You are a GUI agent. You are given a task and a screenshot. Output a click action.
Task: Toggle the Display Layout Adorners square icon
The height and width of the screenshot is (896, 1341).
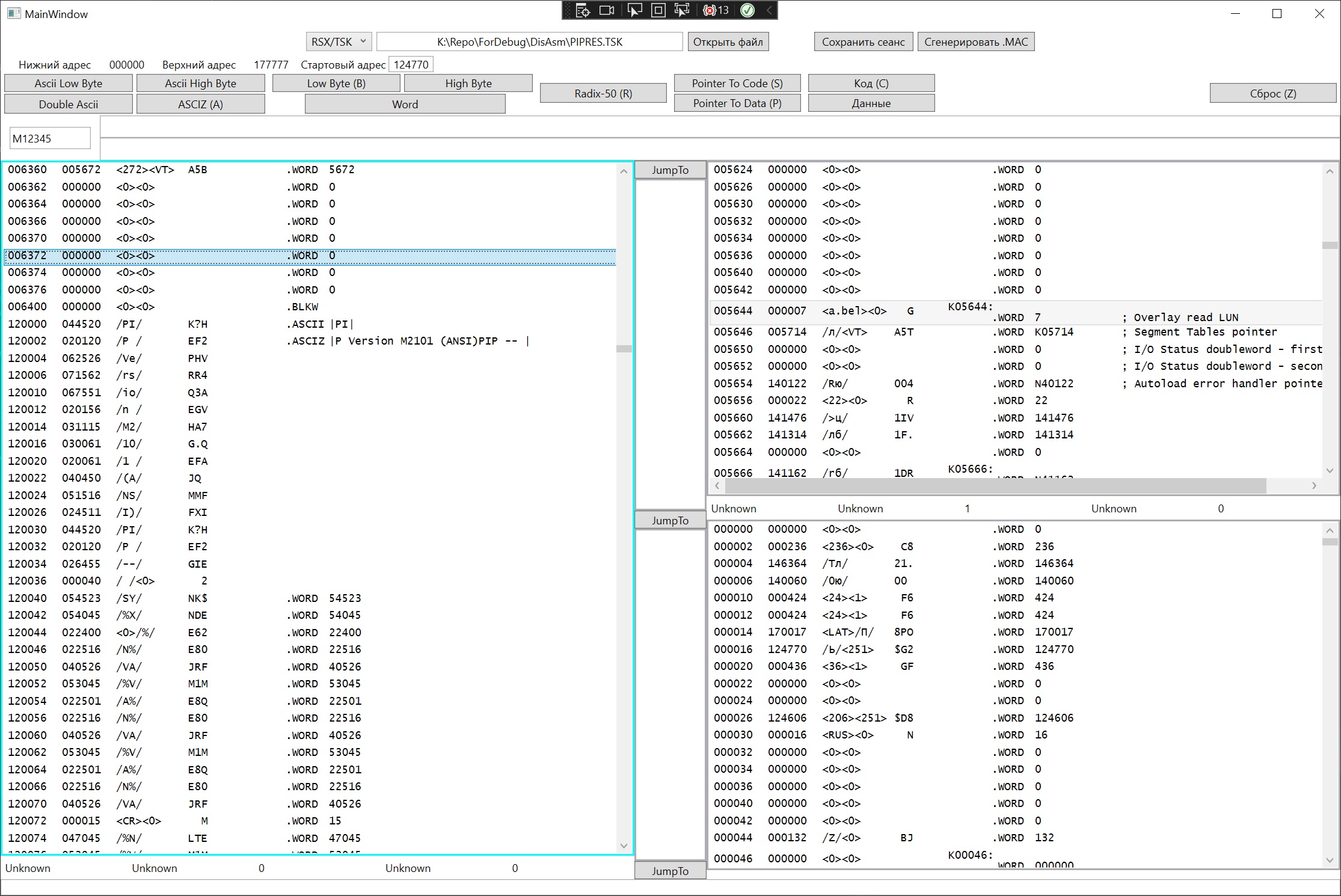(658, 10)
